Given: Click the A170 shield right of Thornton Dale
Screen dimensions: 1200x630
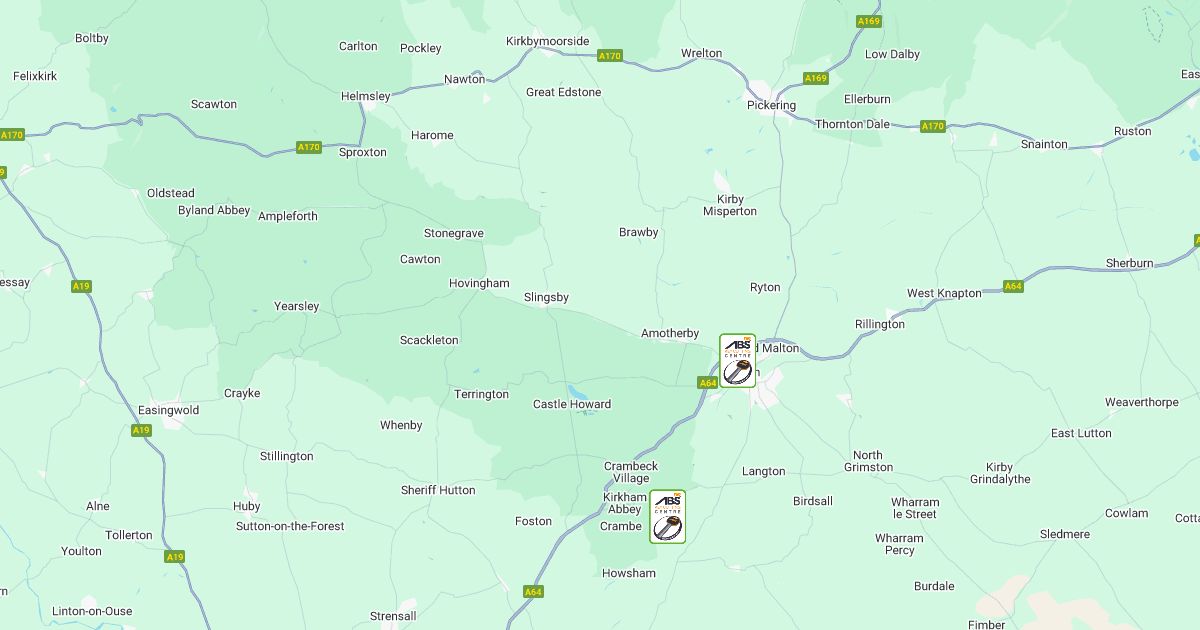Looking at the screenshot, I should 932,126.
